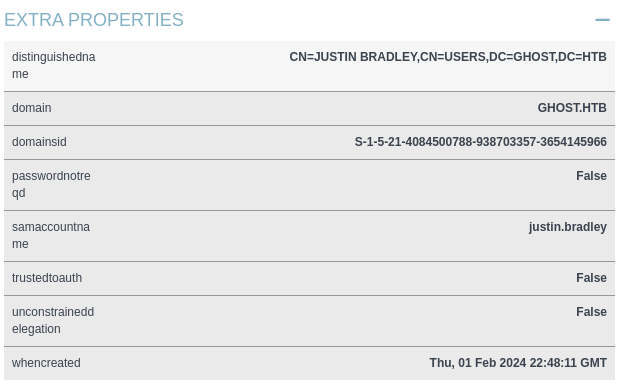Collapse the Extra Properties section
This screenshot has width=622, height=385.
pos(602,19)
